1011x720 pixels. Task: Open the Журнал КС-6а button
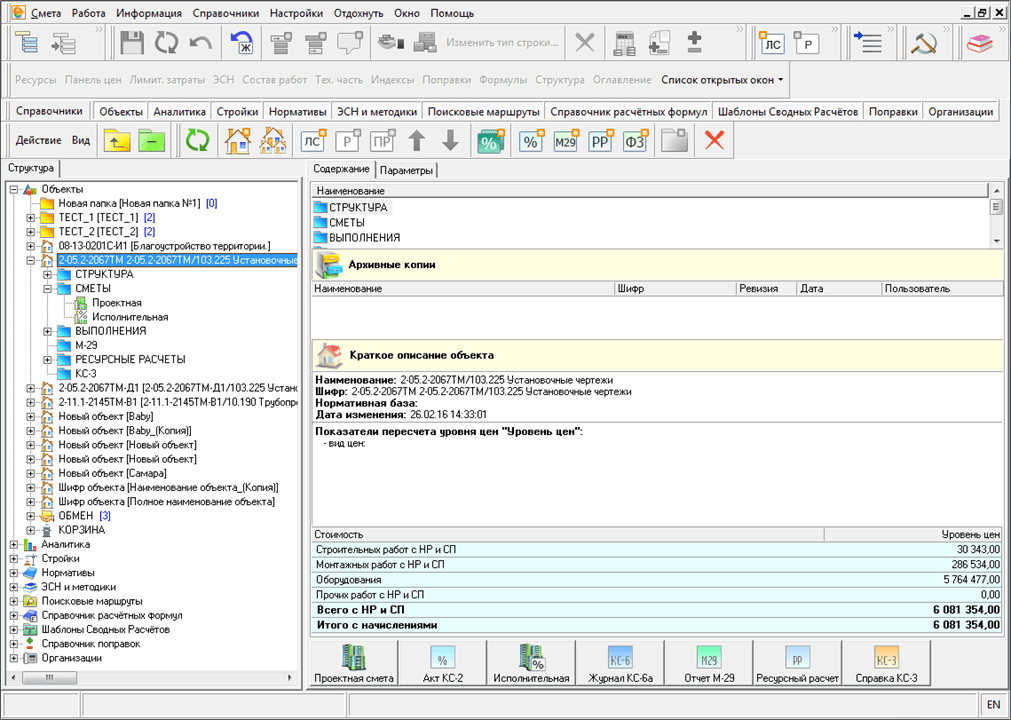(620, 663)
